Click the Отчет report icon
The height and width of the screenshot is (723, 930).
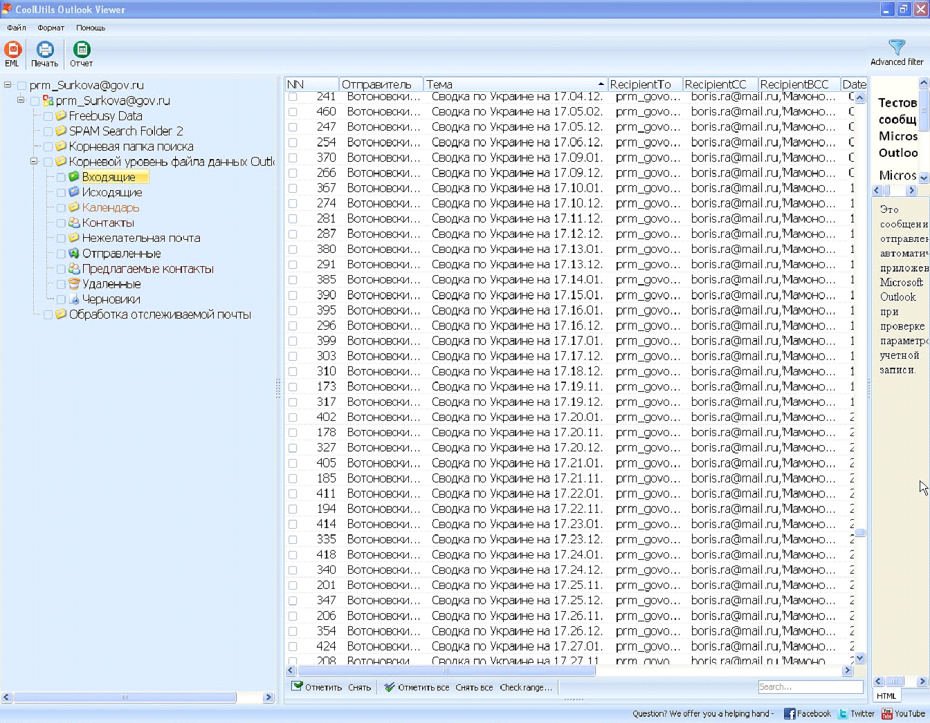(x=81, y=50)
